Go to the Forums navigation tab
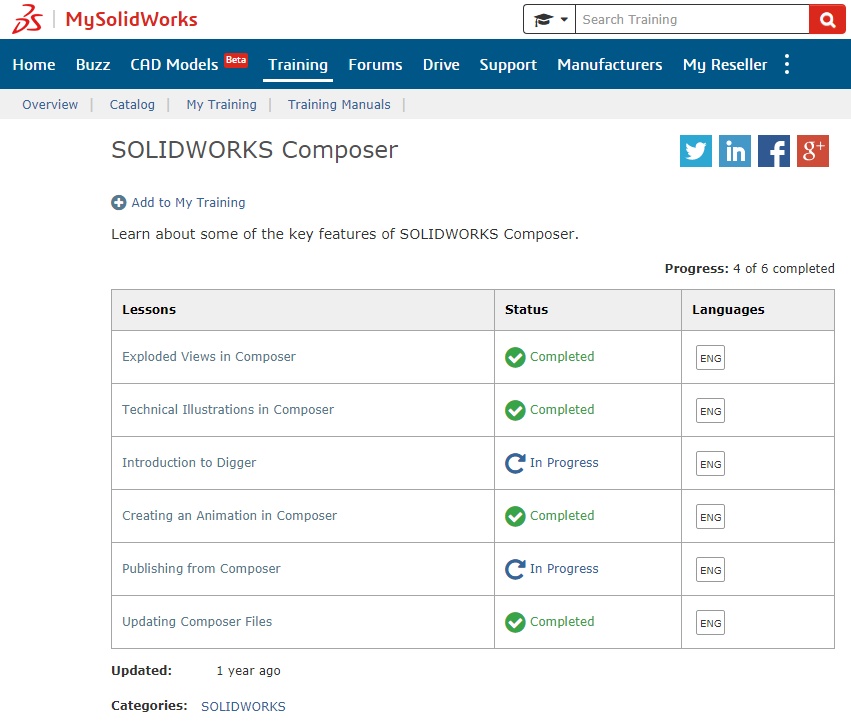851x721 pixels. click(x=375, y=65)
